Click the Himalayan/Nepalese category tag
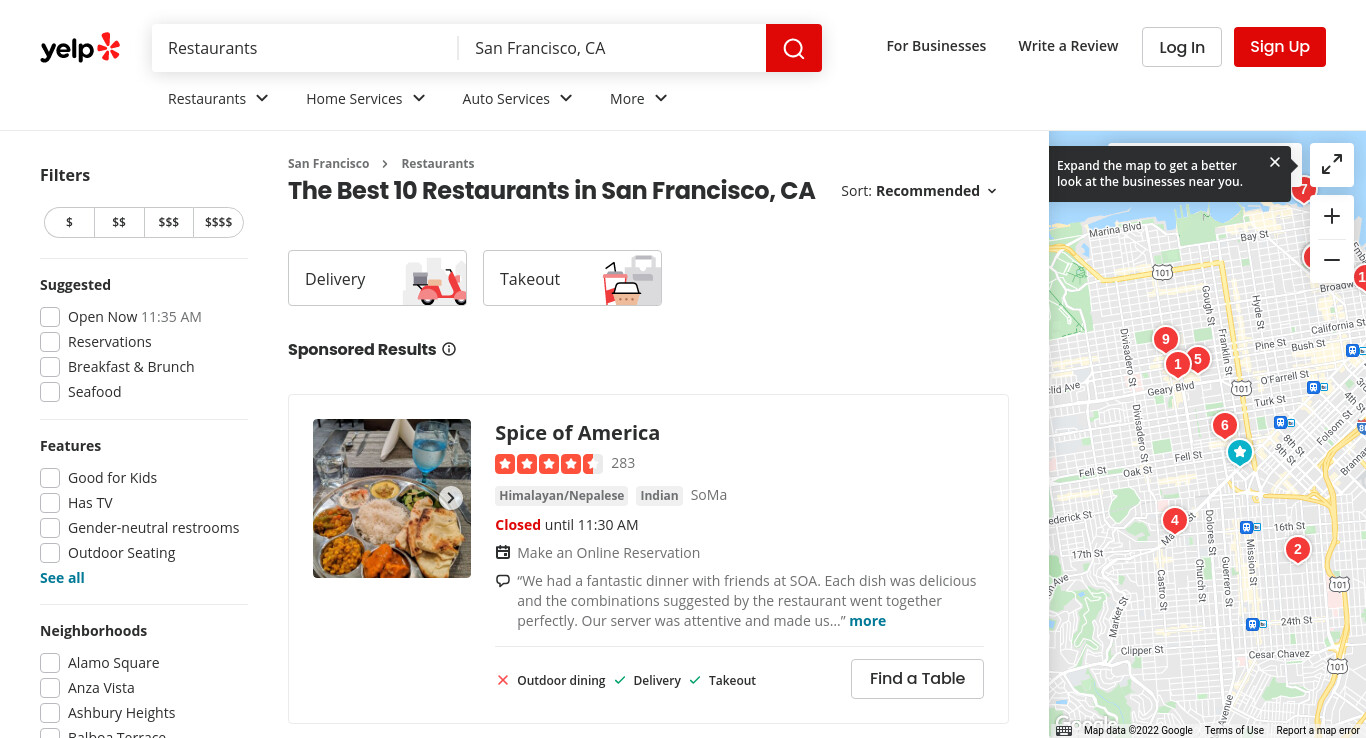This screenshot has width=1366, height=738. click(562, 495)
